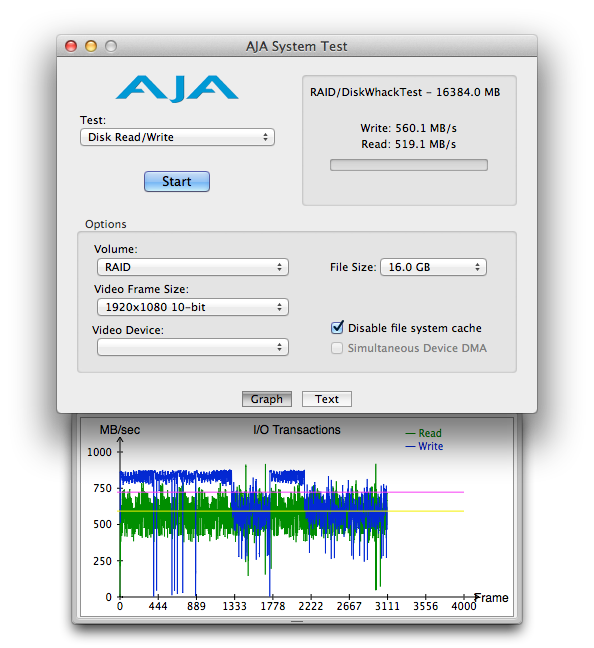Click the Video Device: label

[x=128, y=330]
